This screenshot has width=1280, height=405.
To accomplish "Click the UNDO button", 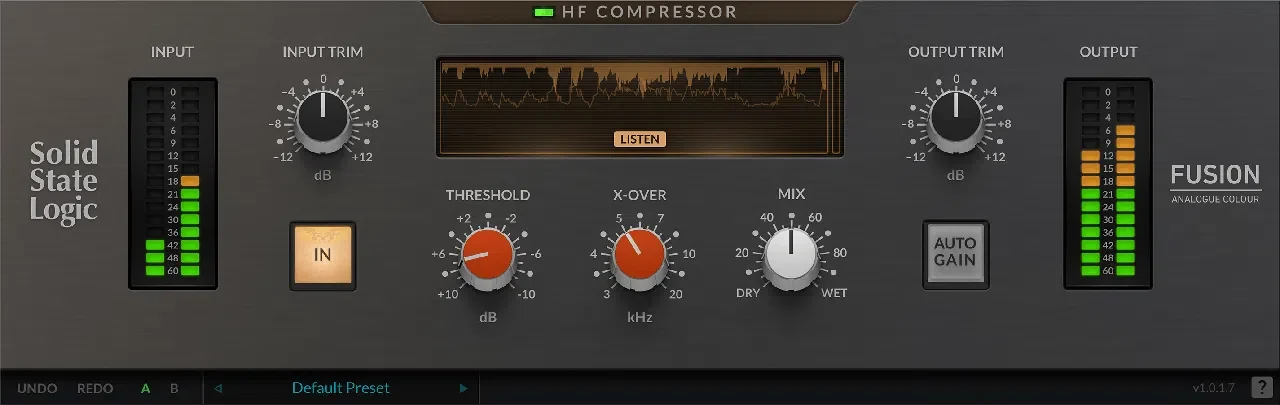I will 37,388.
